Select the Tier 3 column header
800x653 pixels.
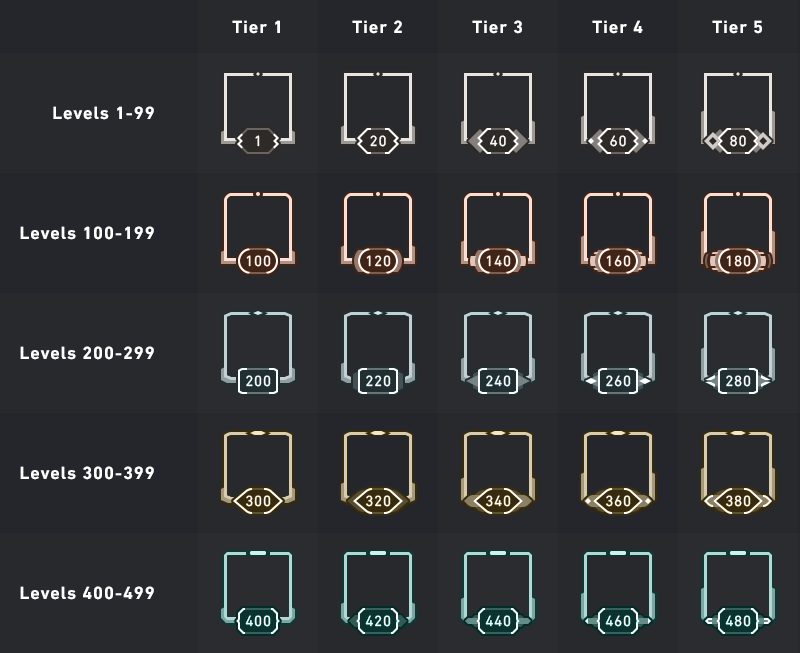click(x=497, y=27)
